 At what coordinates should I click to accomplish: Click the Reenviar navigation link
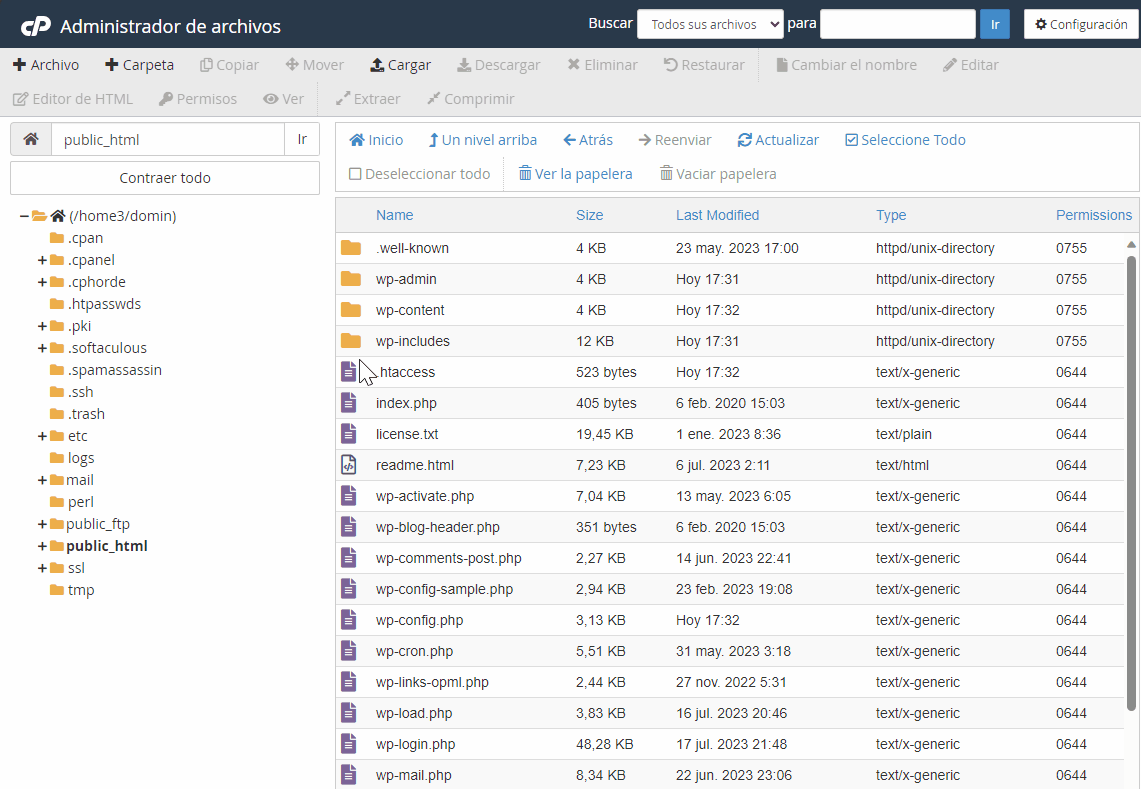coord(675,140)
